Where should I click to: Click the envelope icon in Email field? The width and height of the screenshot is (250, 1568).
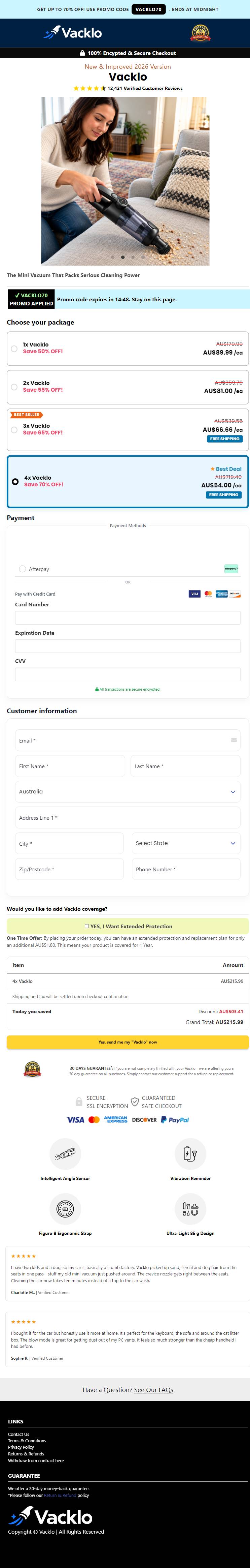pyautogui.click(x=234, y=740)
